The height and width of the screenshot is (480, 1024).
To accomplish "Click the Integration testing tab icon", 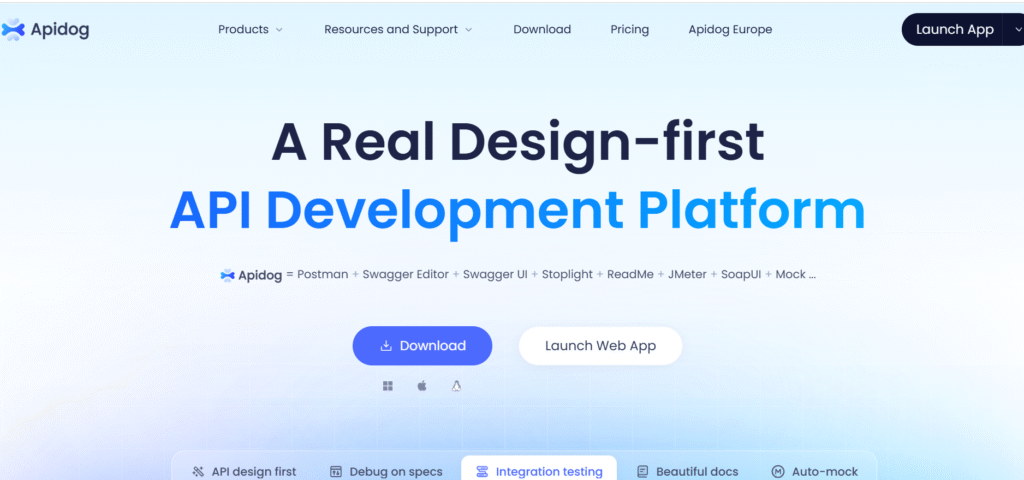I will point(483,472).
